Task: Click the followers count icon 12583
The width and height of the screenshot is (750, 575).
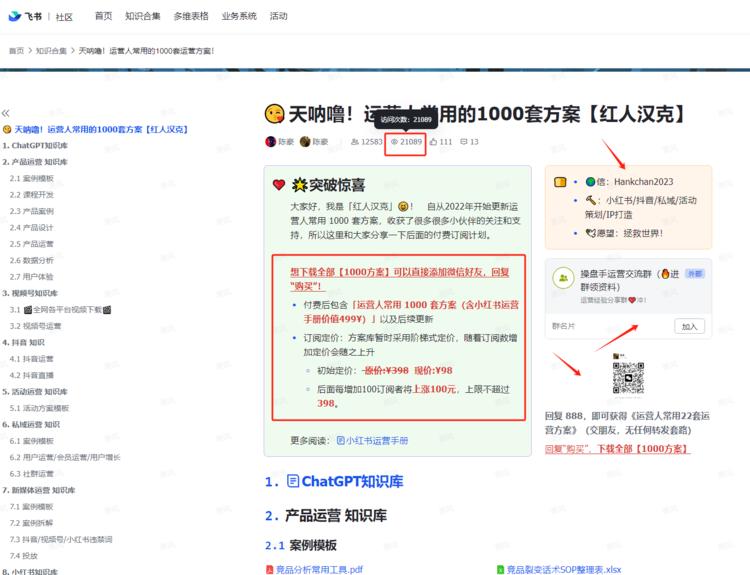Action: click(355, 142)
